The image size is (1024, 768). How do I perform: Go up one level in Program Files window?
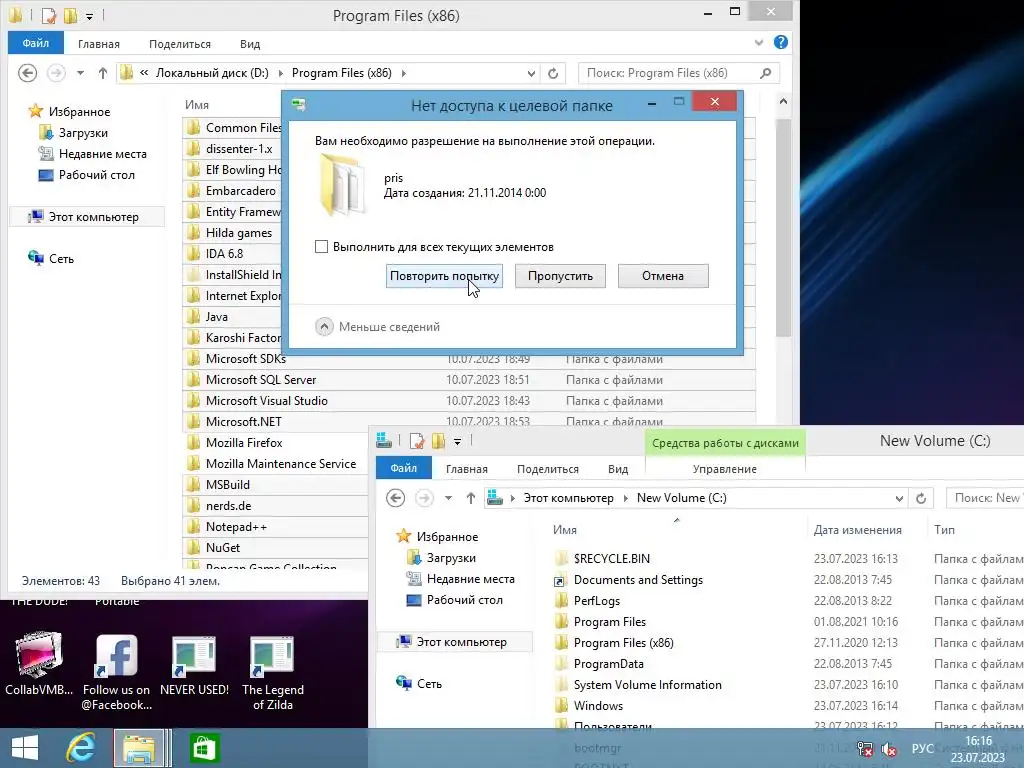(103, 73)
